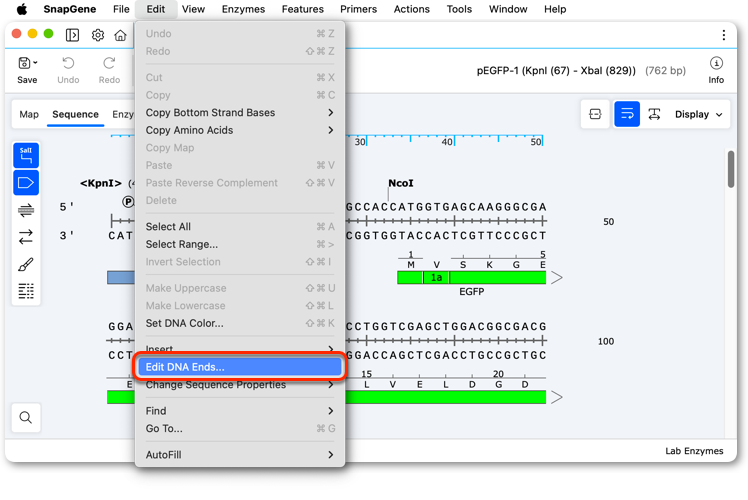The width and height of the screenshot is (748, 500).
Task: Click the NcoI enzyme site label
Action: [x=401, y=183]
